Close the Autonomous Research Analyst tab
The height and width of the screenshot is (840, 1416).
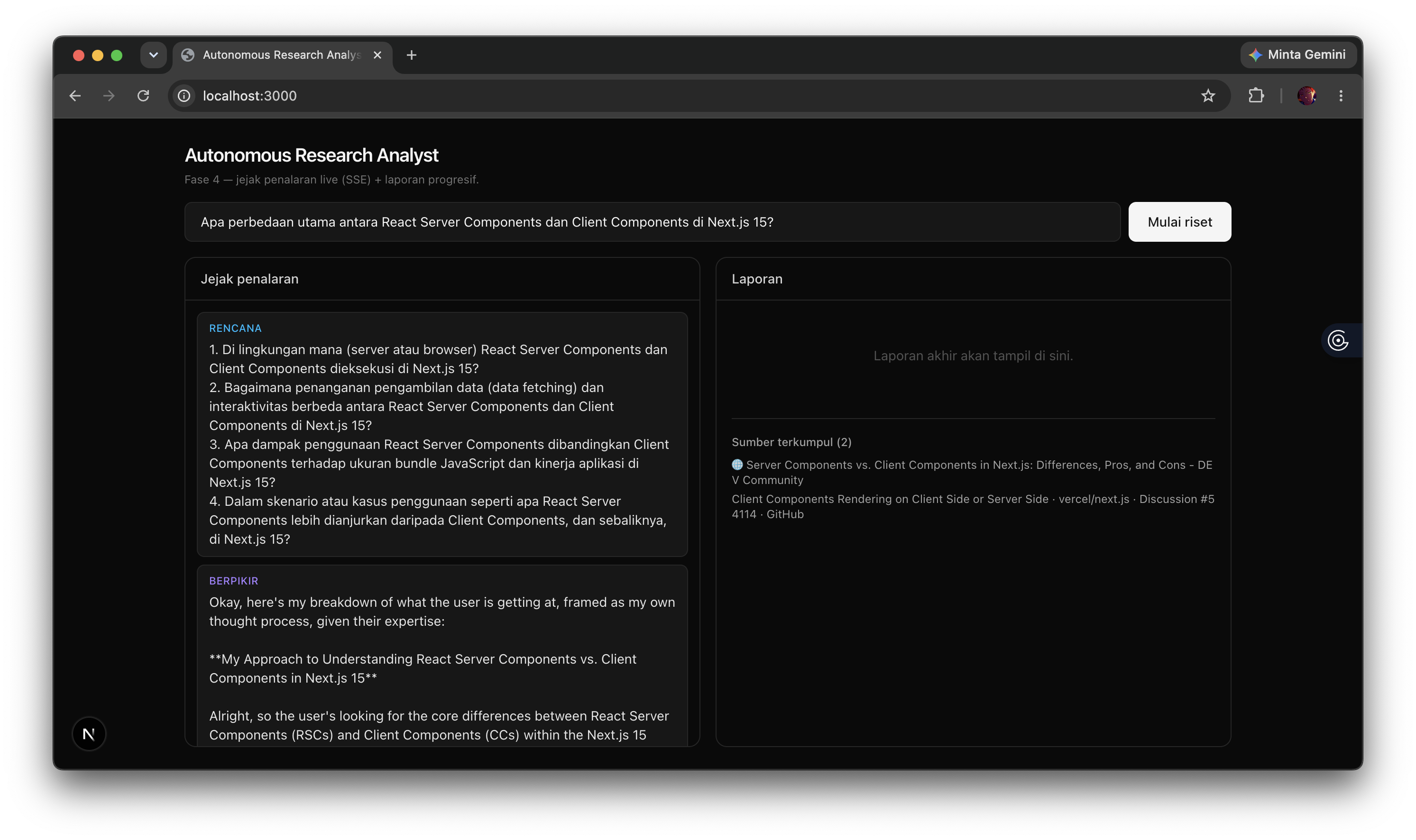point(377,55)
